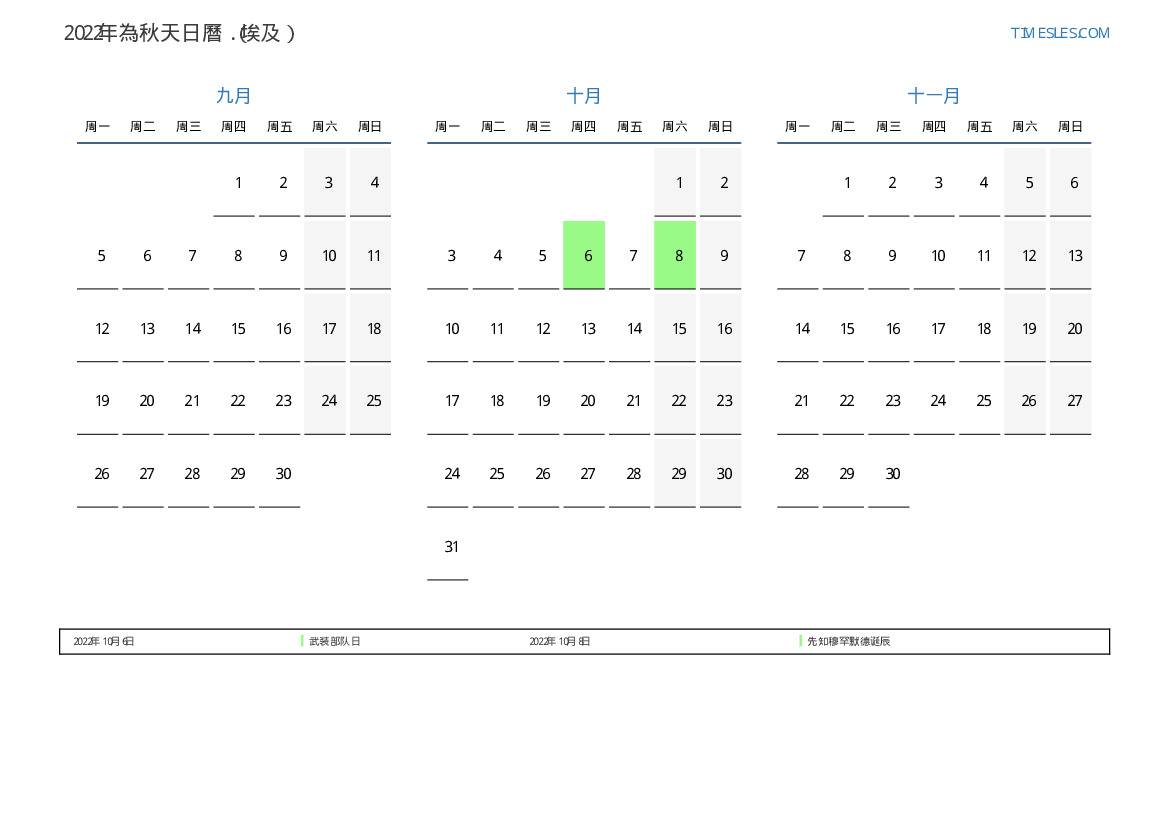
Task: Click 周日 header in November calendar
Action: pos(1070,127)
